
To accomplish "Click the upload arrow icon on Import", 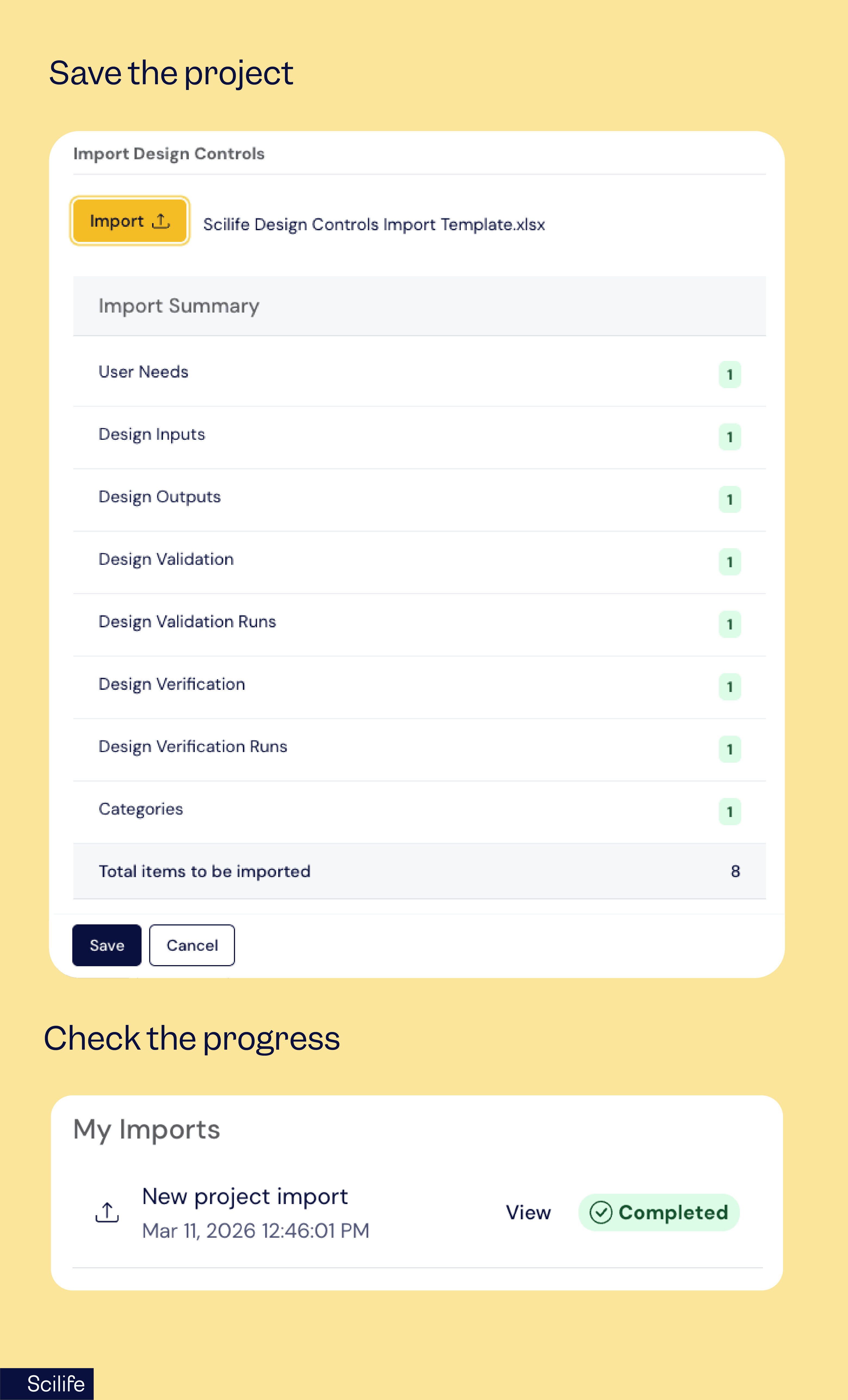I will pos(161,221).
